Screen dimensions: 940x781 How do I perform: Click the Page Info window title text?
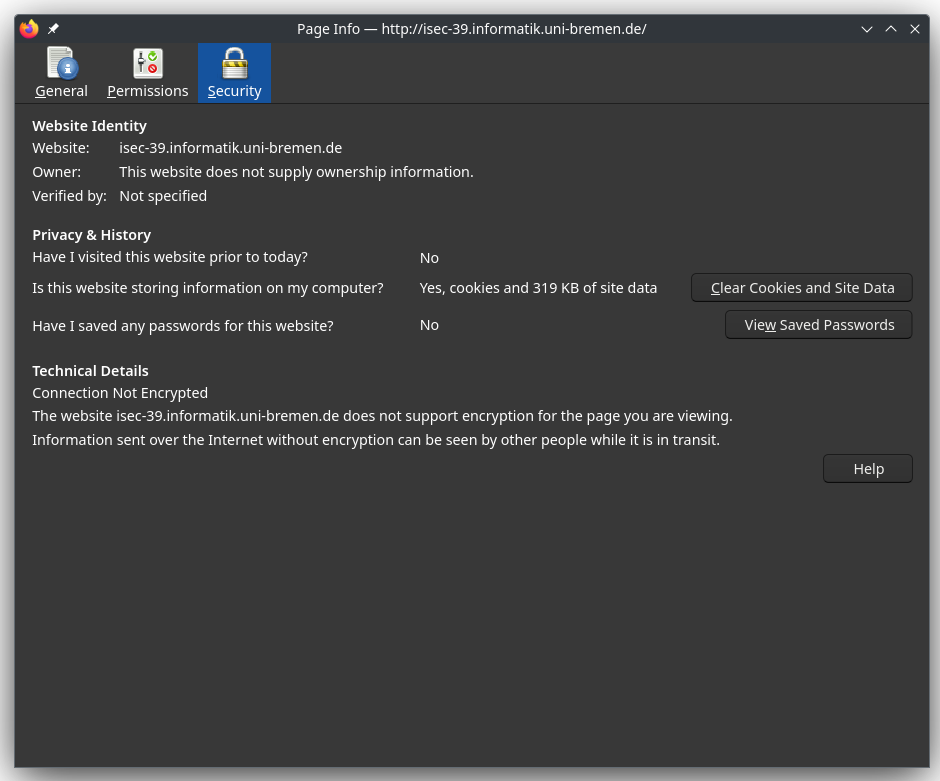pyautogui.click(x=471, y=29)
